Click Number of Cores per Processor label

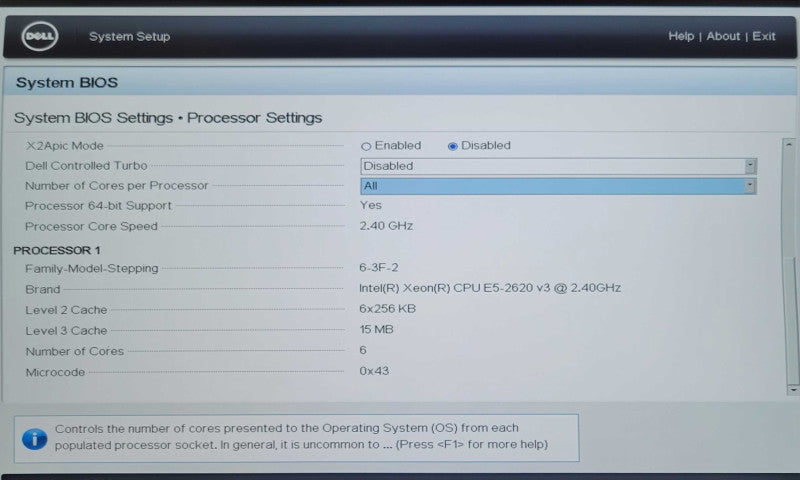coord(117,186)
